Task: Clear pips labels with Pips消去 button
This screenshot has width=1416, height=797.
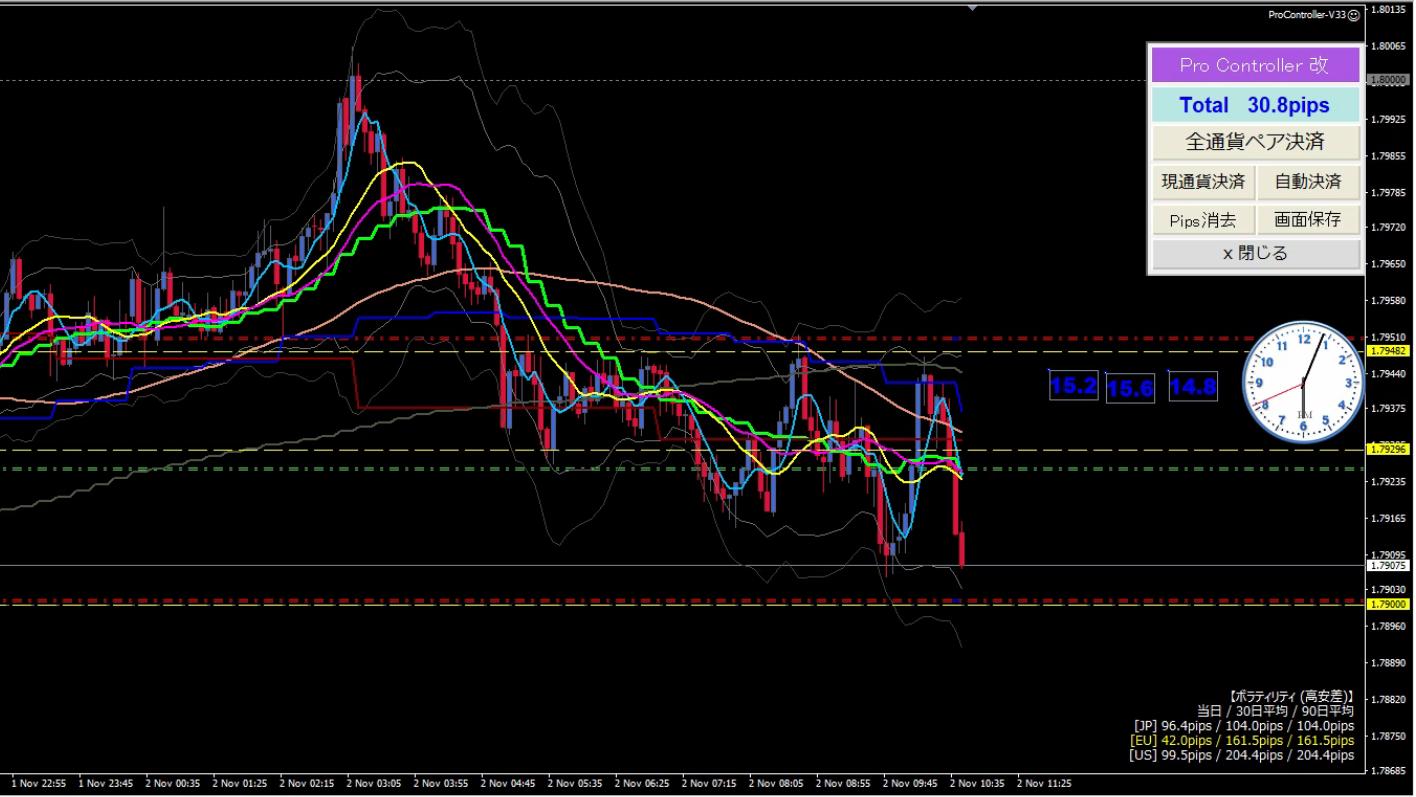Action: pos(1203,220)
